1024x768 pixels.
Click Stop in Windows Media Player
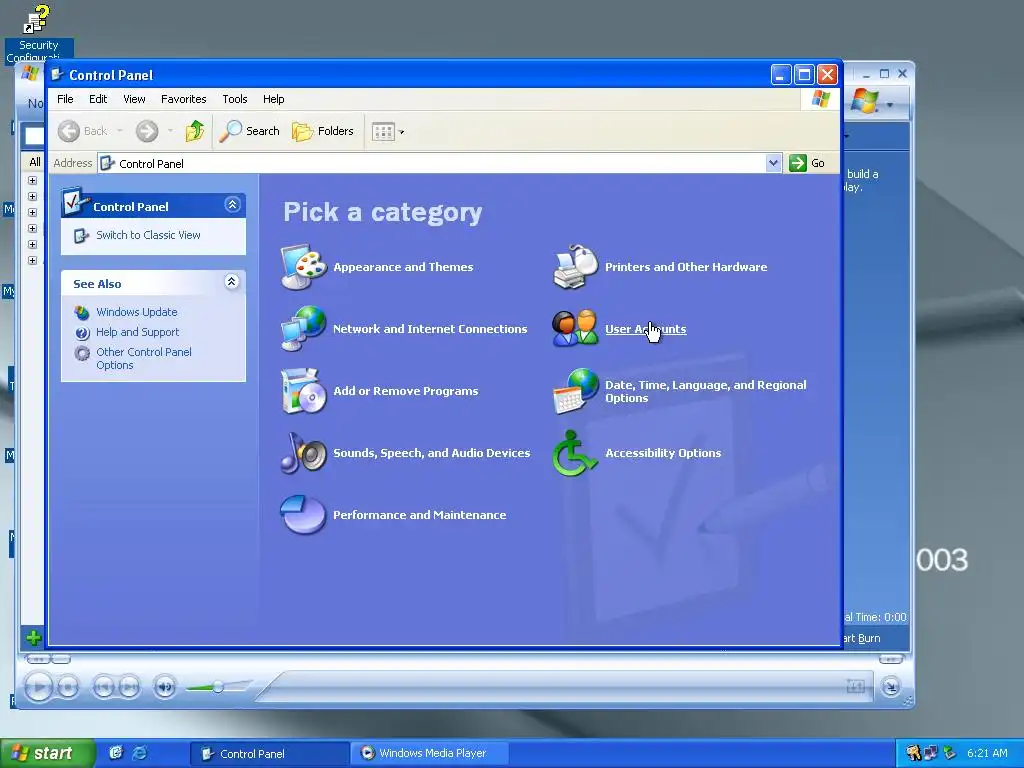(68, 686)
